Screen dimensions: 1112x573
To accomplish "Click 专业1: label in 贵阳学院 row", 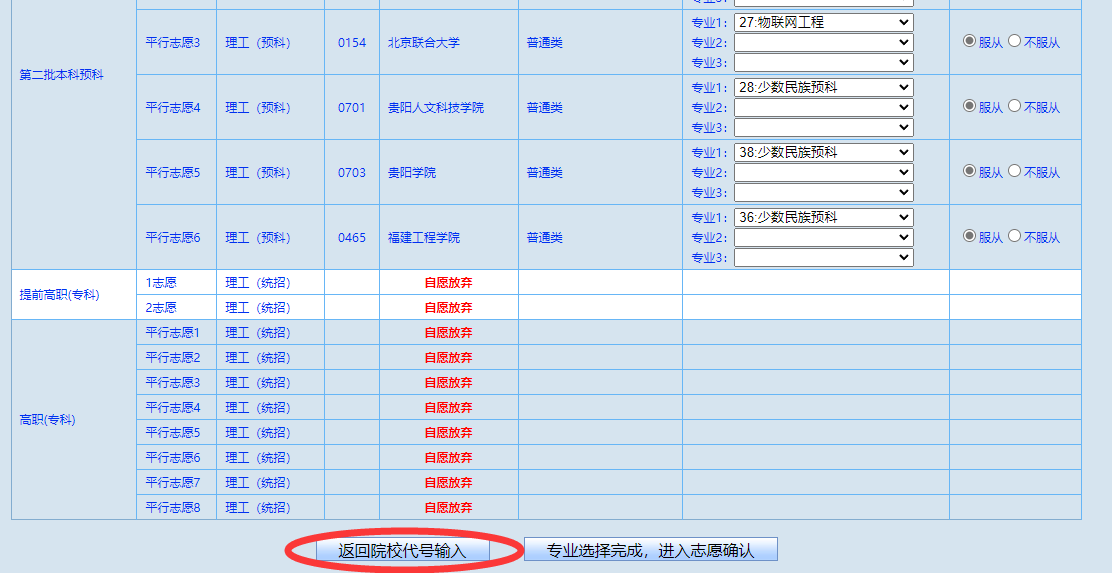I will tap(710, 152).
